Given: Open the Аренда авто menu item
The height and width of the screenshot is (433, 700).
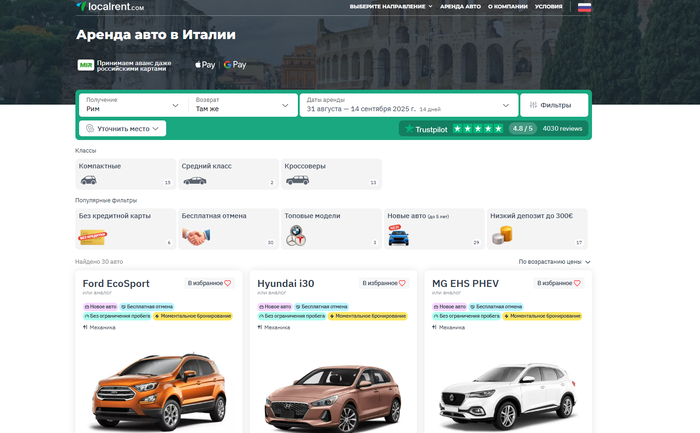Looking at the screenshot, I should (460, 7).
